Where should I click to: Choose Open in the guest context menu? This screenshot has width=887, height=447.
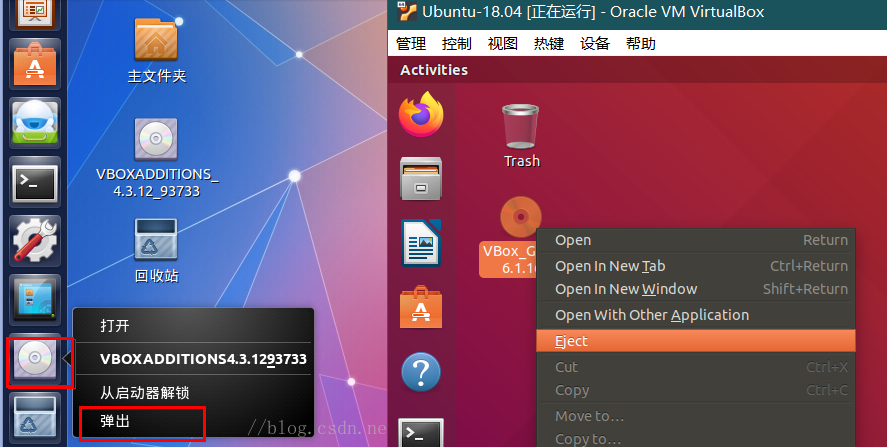[x=696, y=240]
